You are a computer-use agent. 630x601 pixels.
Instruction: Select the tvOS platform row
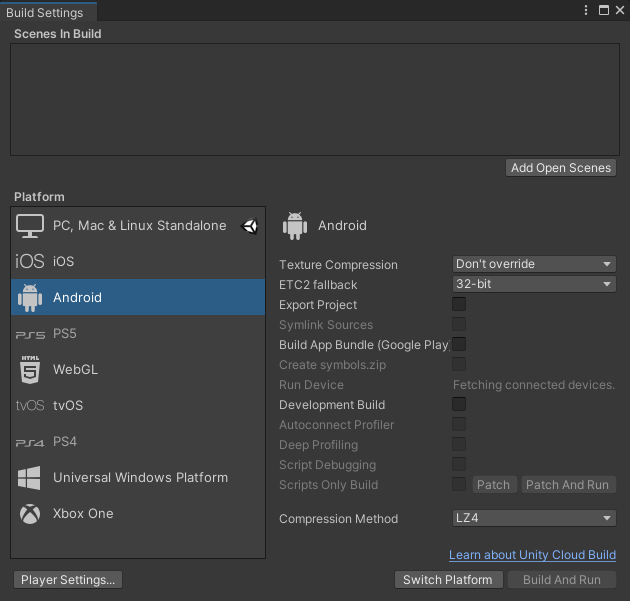[138, 405]
